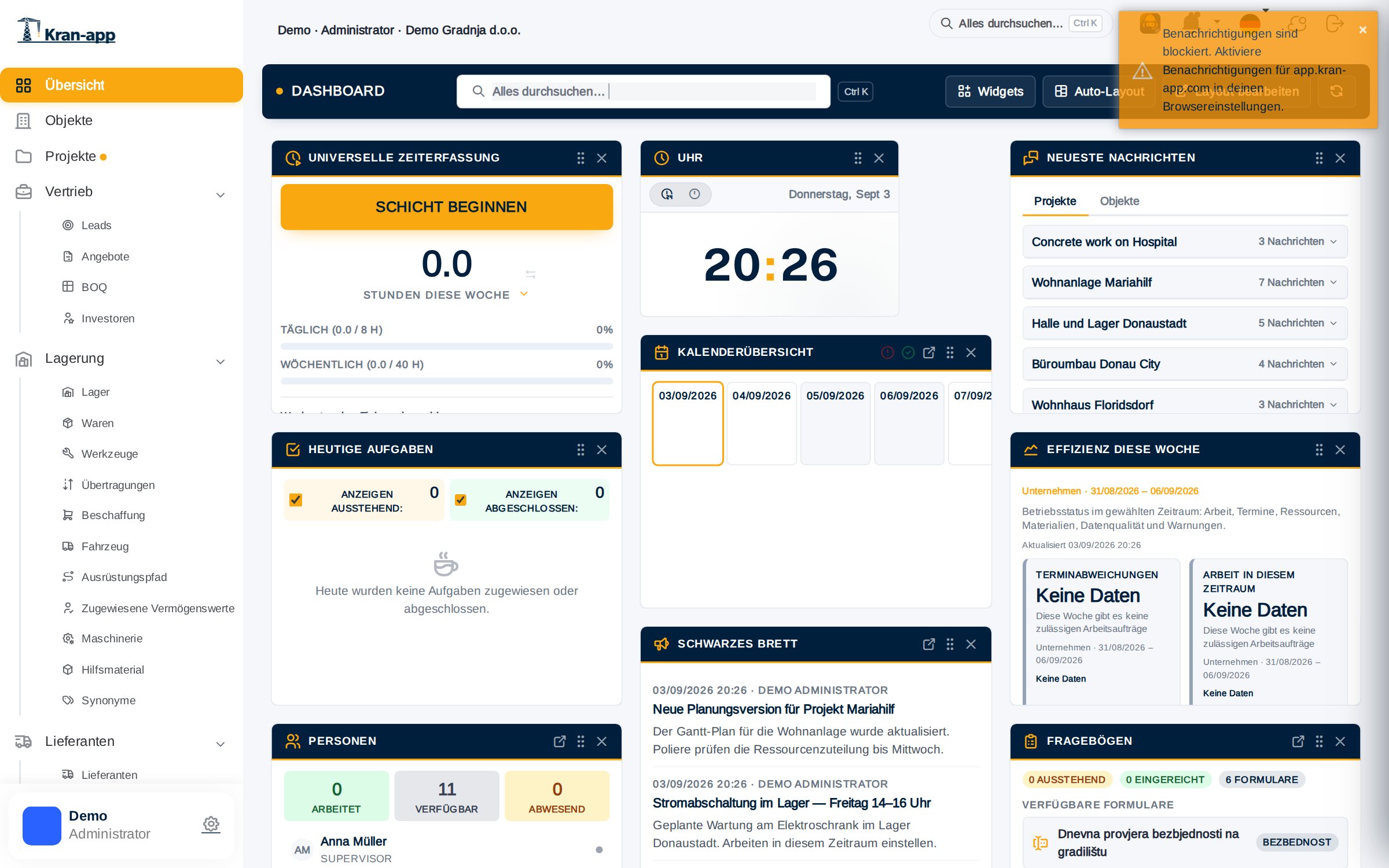Open the Personen widget popout icon

coord(560,741)
